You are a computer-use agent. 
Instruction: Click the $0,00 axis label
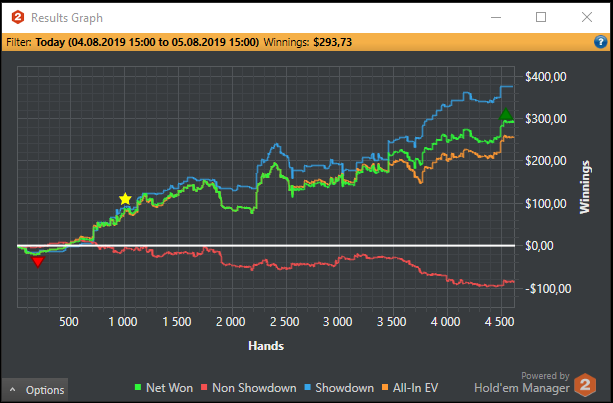pos(539,246)
